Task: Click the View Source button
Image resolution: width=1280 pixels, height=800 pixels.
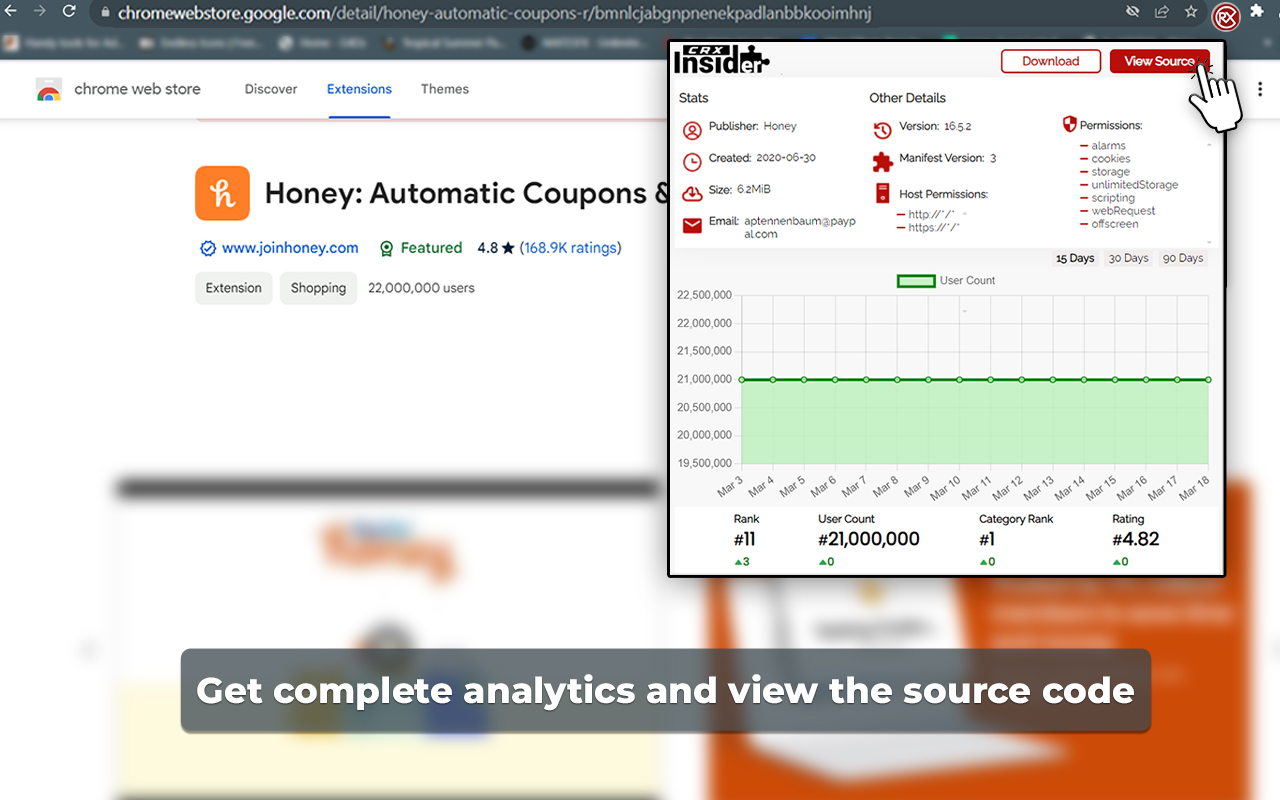Action: (x=1160, y=61)
